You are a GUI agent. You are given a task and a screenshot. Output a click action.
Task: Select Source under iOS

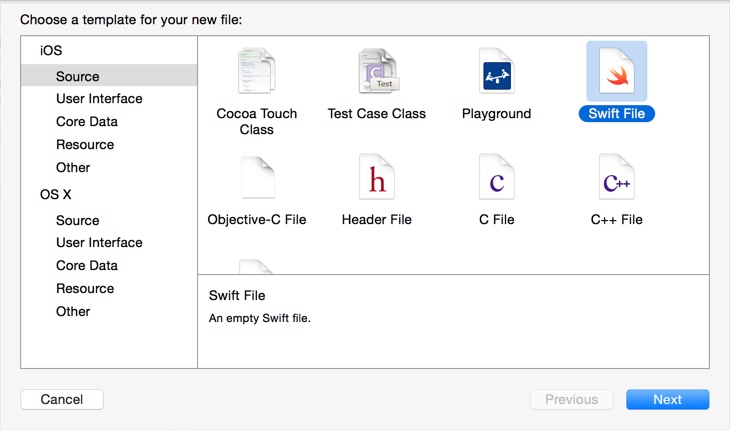point(109,75)
